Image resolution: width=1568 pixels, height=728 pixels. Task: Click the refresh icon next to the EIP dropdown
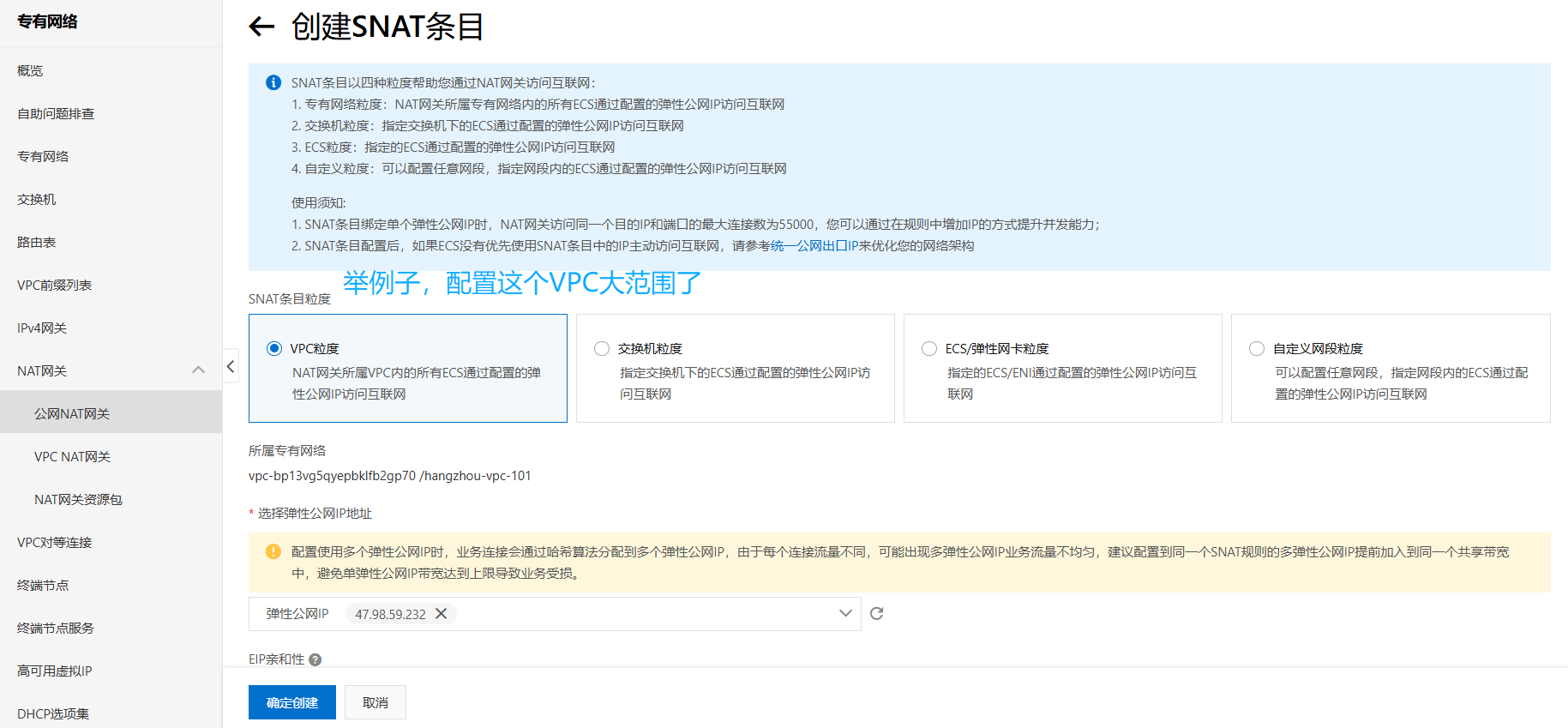(x=876, y=613)
